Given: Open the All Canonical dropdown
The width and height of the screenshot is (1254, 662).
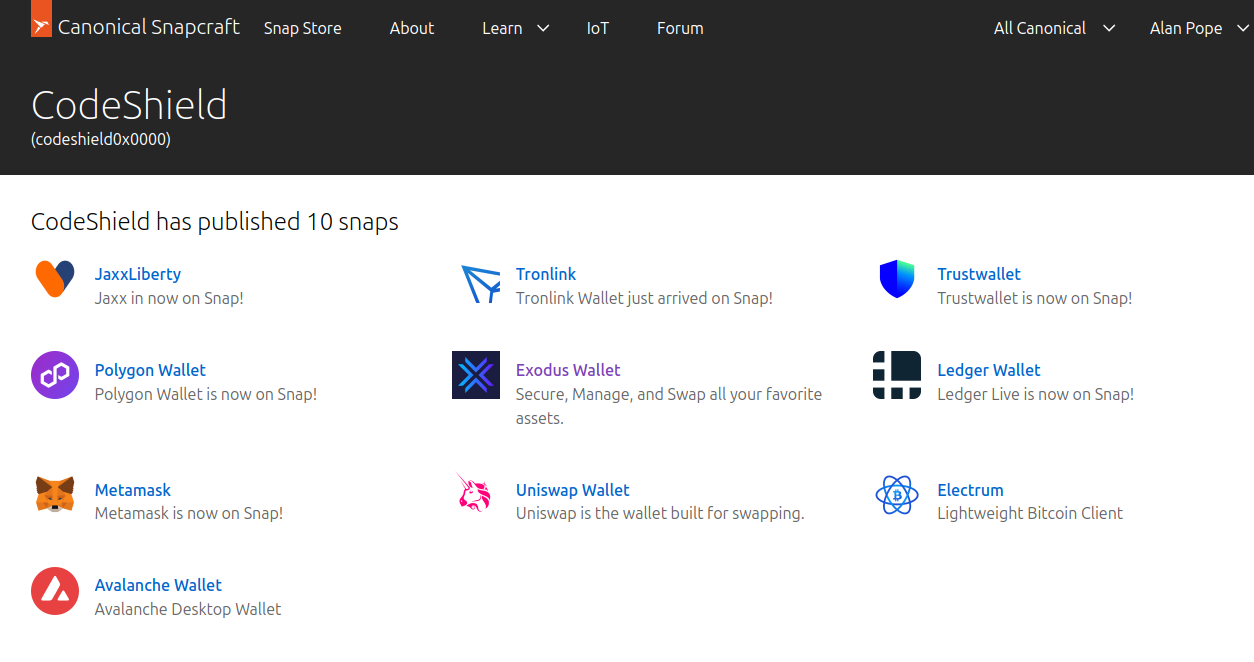Looking at the screenshot, I should pos(1053,28).
